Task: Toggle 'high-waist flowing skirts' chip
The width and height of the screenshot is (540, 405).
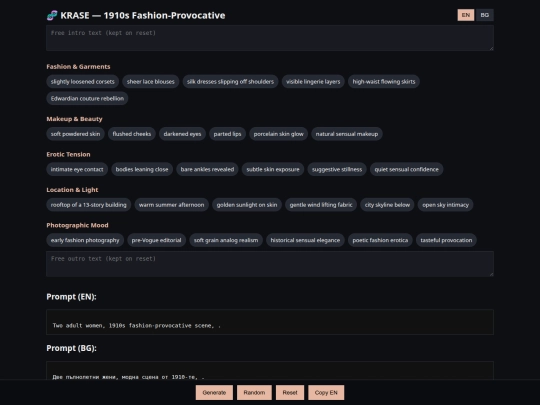Action: pyautogui.click(x=384, y=82)
